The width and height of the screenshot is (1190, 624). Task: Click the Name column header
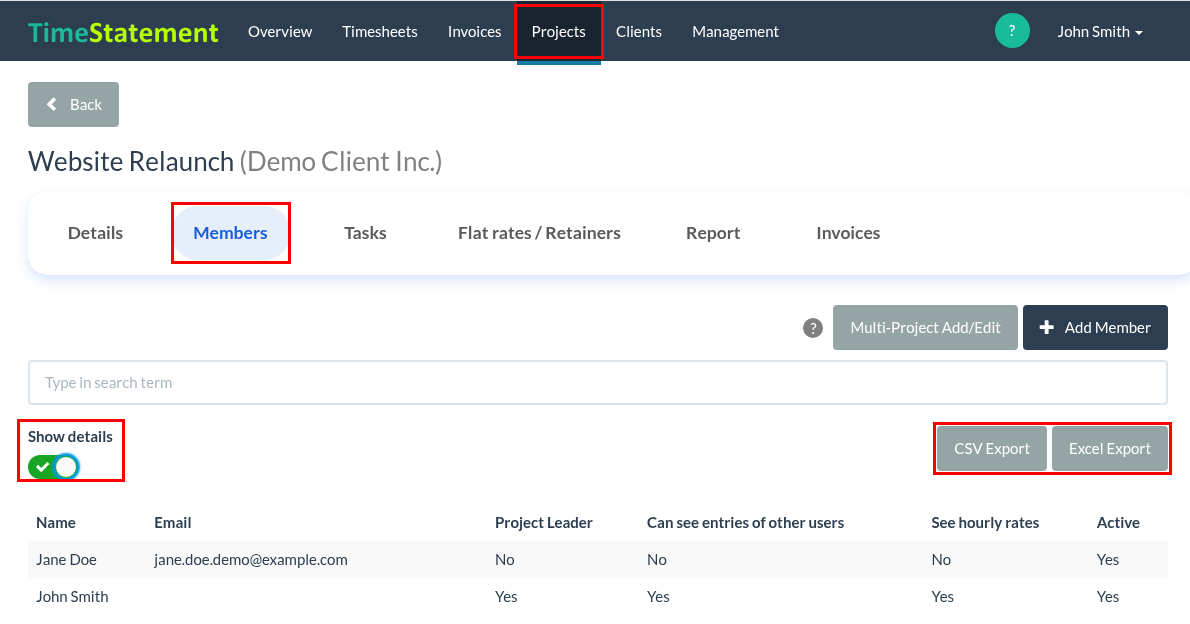coord(56,523)
